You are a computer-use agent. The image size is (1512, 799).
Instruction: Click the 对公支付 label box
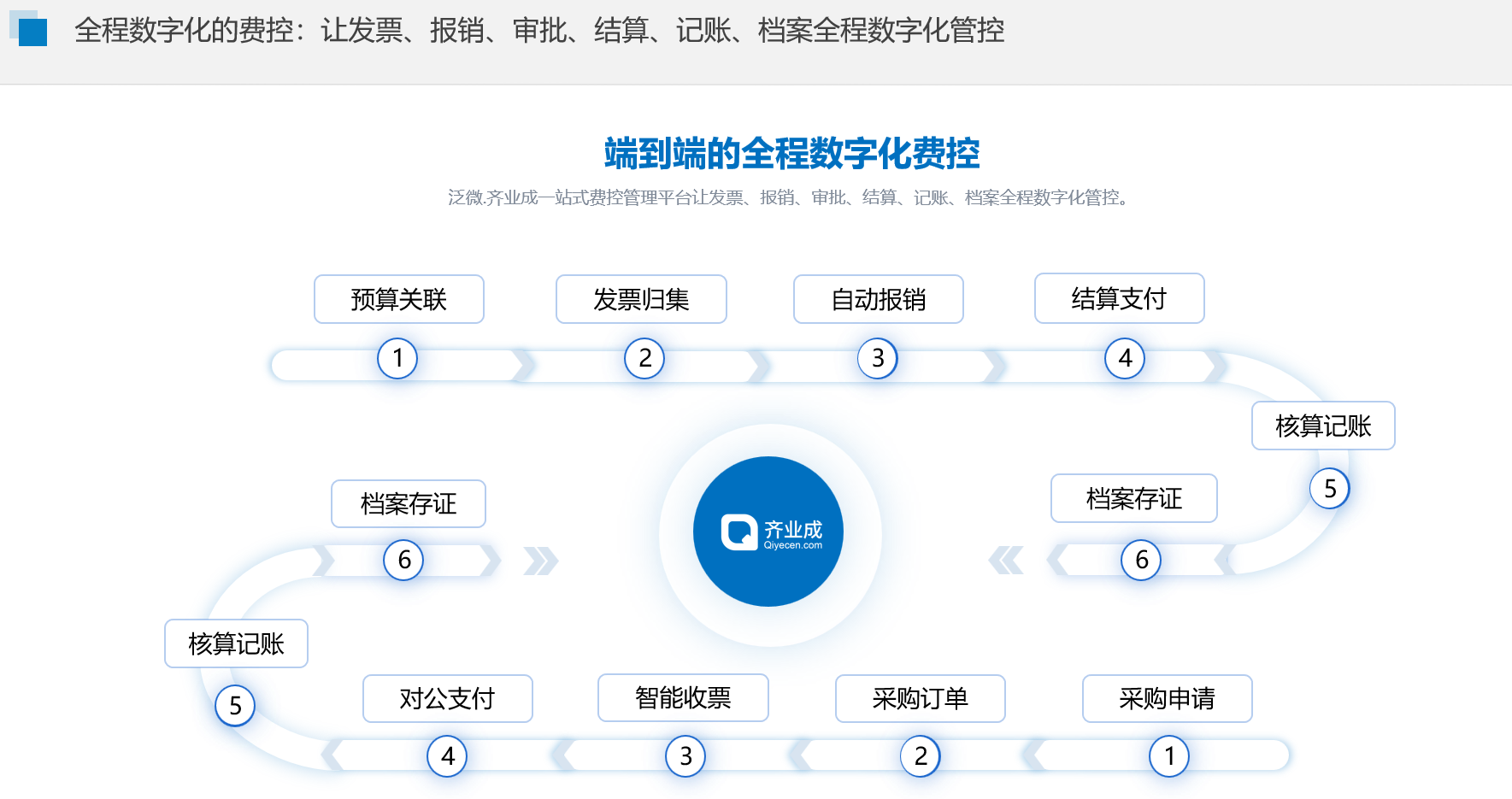coord(448,699)
